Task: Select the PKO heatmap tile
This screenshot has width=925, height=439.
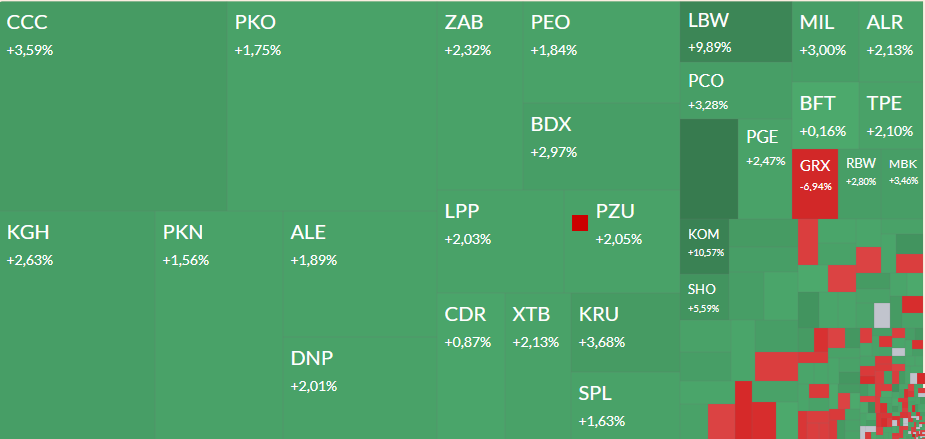Action: [332, 105]
